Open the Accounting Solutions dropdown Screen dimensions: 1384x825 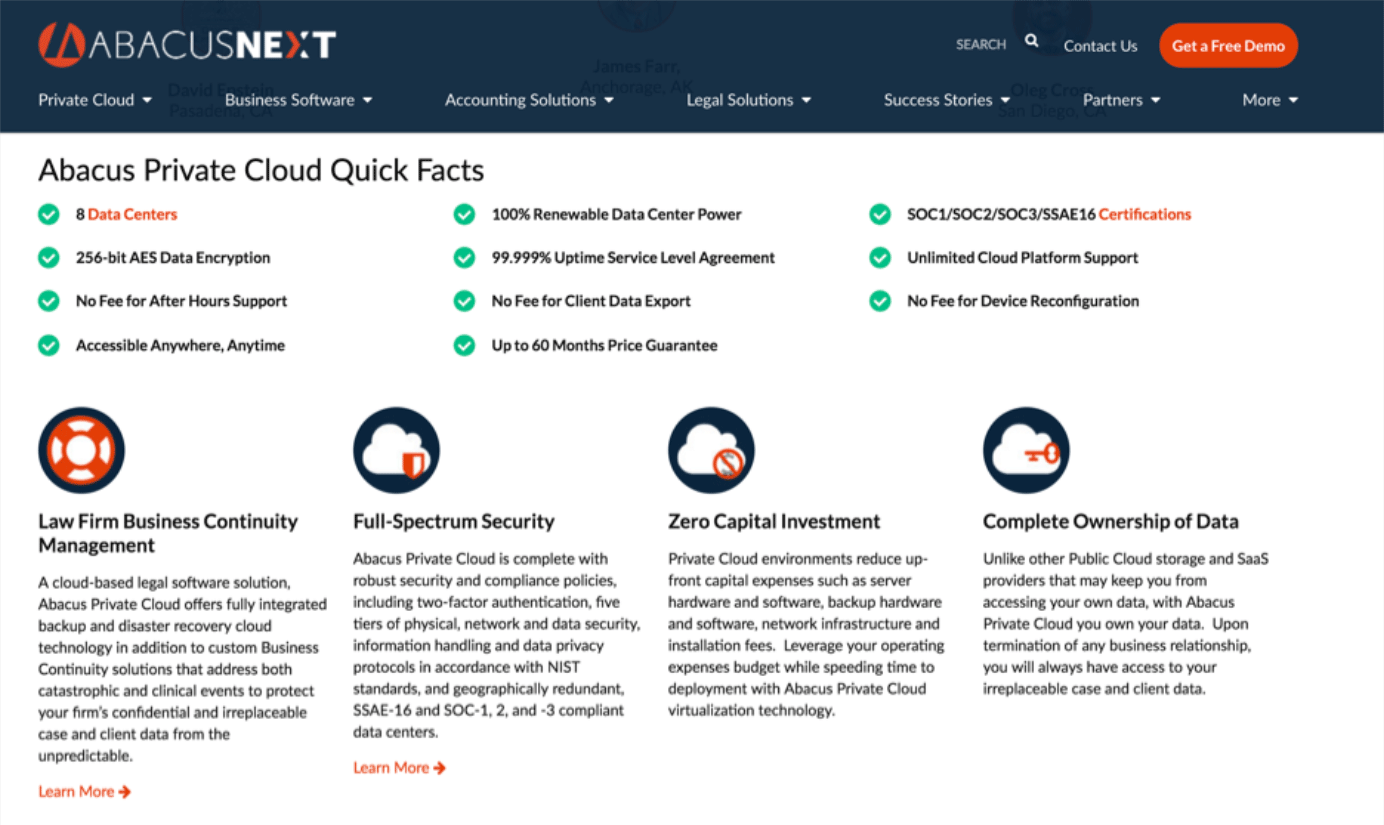[529, 100]
